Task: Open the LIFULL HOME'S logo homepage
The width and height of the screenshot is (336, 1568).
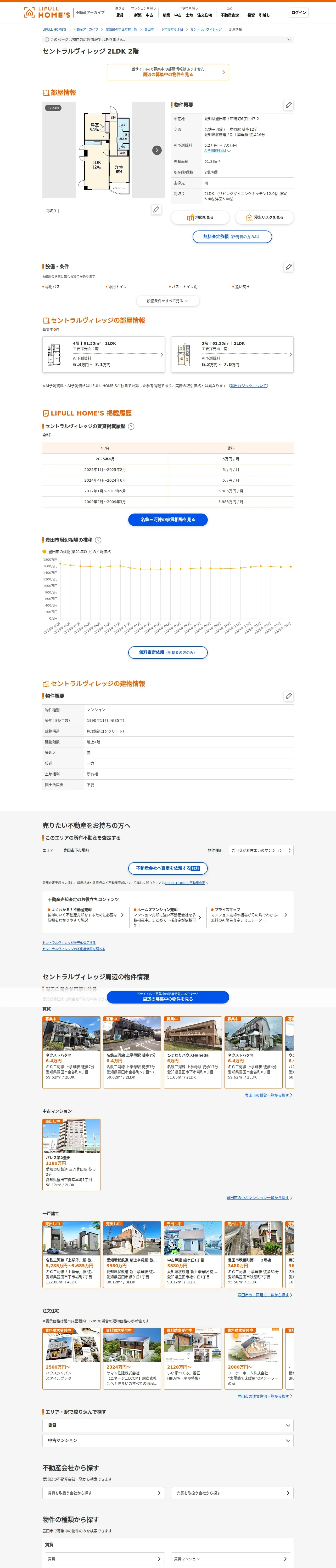Action: pyautogui.click(x=47, y=12)
